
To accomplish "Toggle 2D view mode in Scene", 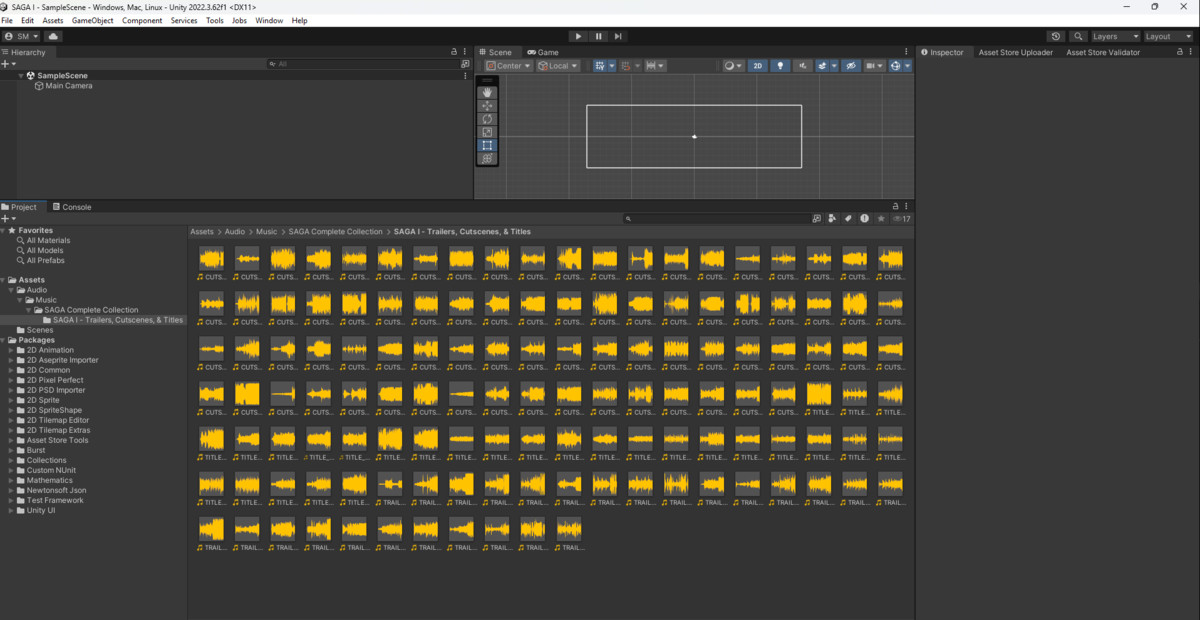I will [x=757, y=66].
